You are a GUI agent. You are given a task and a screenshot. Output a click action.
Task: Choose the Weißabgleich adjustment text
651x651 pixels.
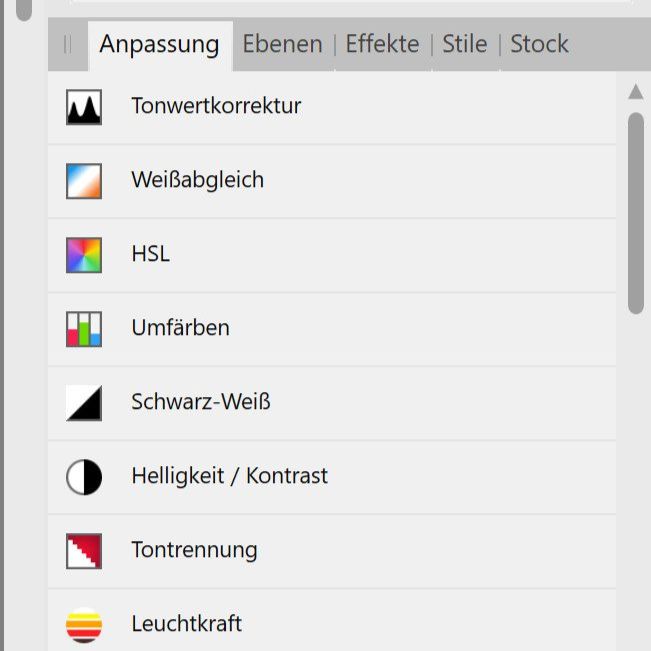pyautogui.click(x=197, y=180)
